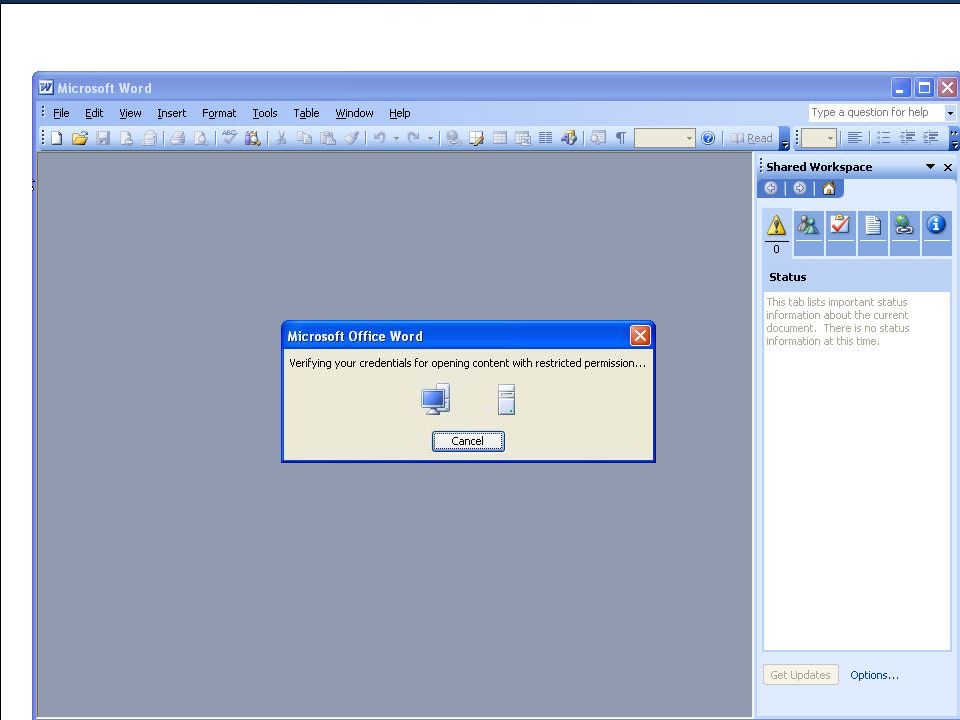
Task: Open the Zoom percentage dropdown
Action: (x=689, y=138)
